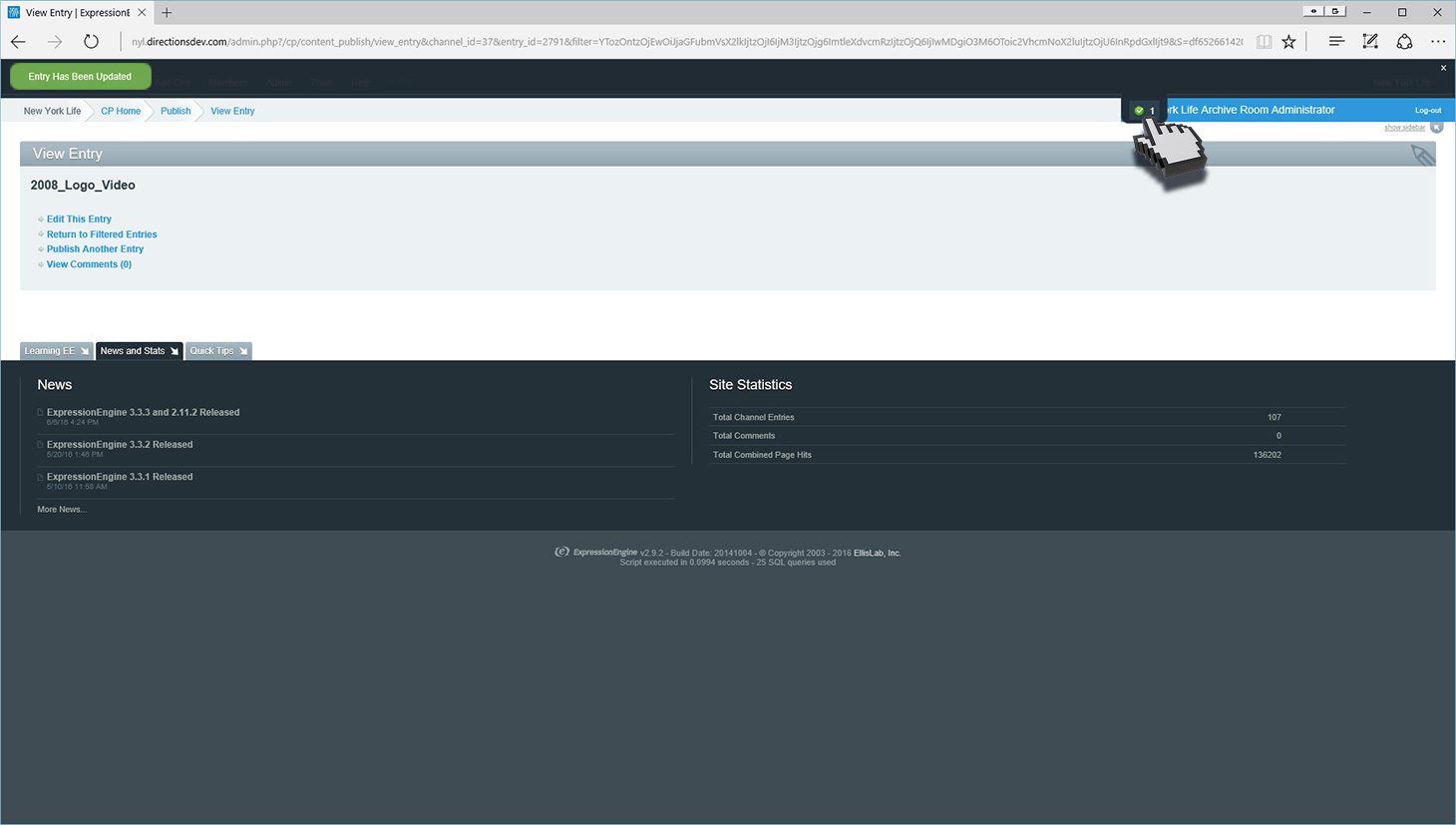The width and height of the screenshot is (1456, 825).
Task: Open Reading view book icon
Action: point(1264,42)
